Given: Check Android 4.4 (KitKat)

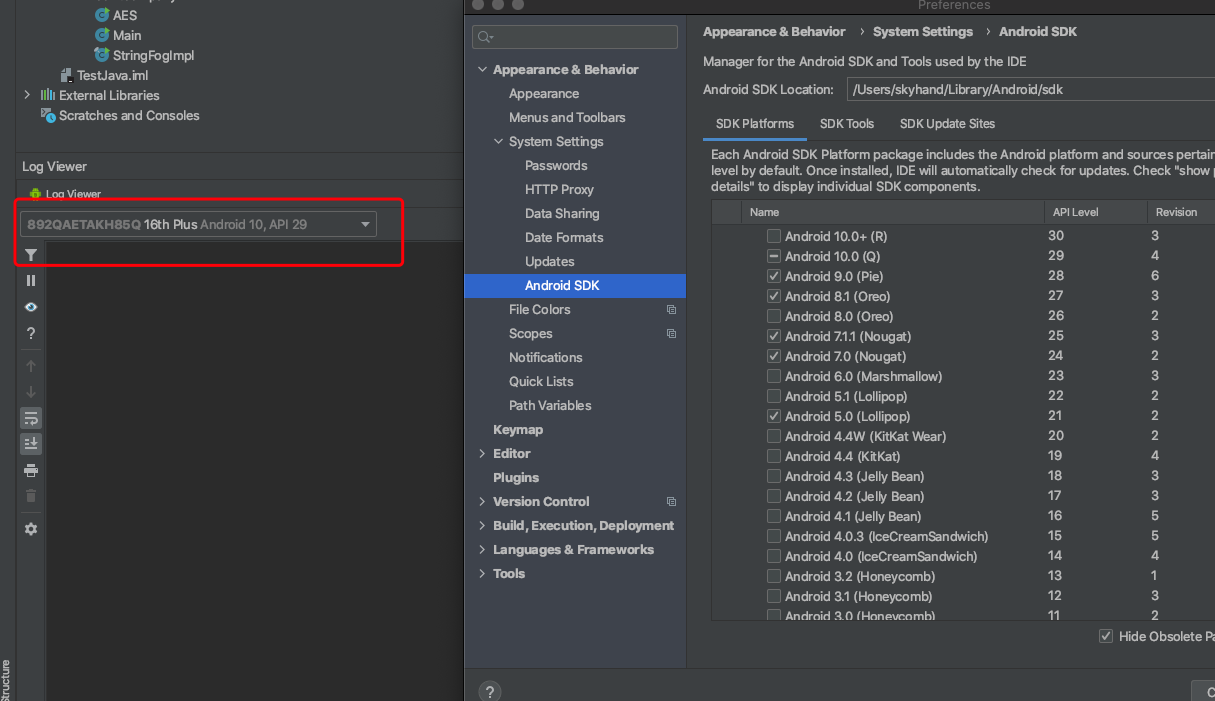Looking at the screenshot, I should click(x=774, y=456).
